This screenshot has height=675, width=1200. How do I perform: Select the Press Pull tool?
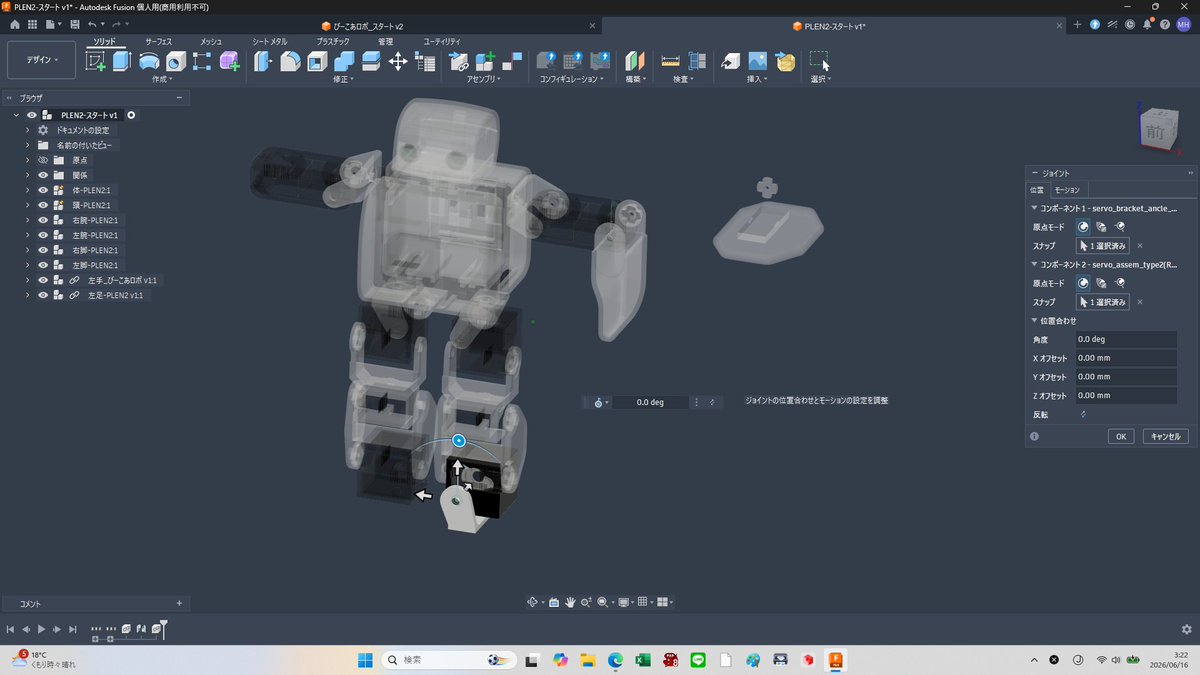point(263,61)
